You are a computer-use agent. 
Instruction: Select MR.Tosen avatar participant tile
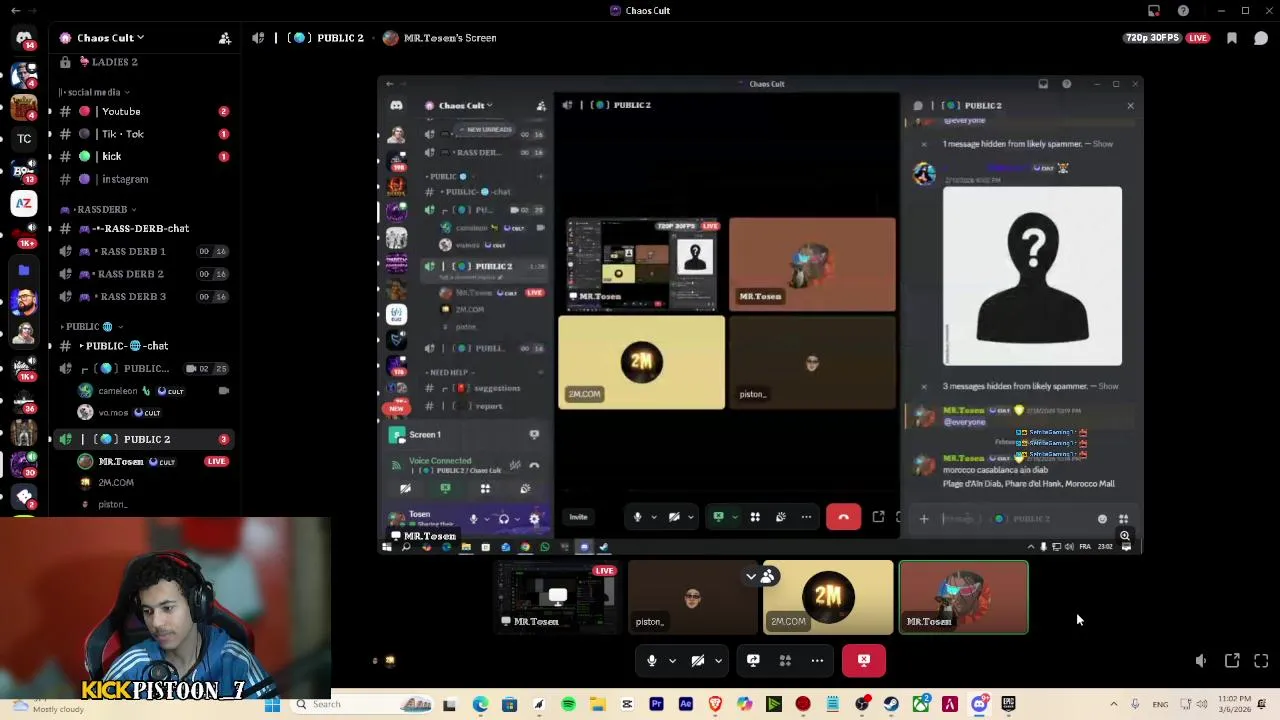pyautogui.click(x=963, y=597)
